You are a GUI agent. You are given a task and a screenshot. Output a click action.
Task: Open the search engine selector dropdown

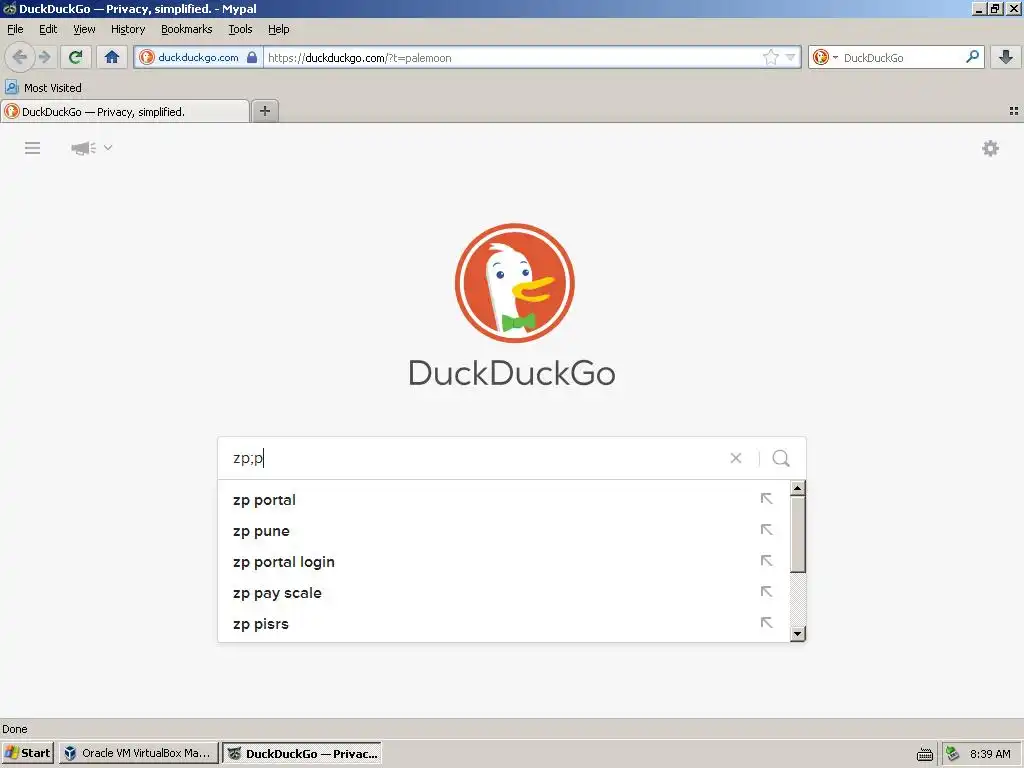point(824,57)
